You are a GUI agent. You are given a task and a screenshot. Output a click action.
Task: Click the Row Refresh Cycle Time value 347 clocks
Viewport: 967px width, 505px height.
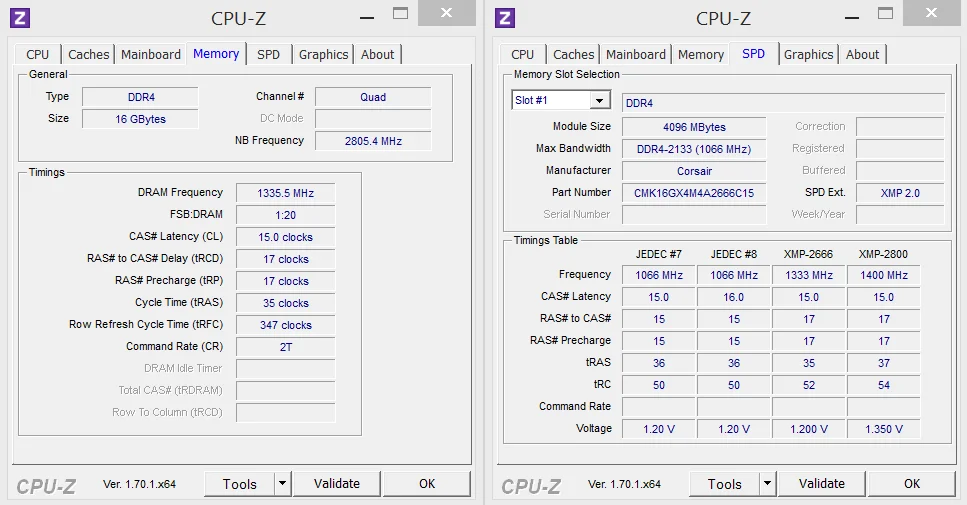(286, 325)
